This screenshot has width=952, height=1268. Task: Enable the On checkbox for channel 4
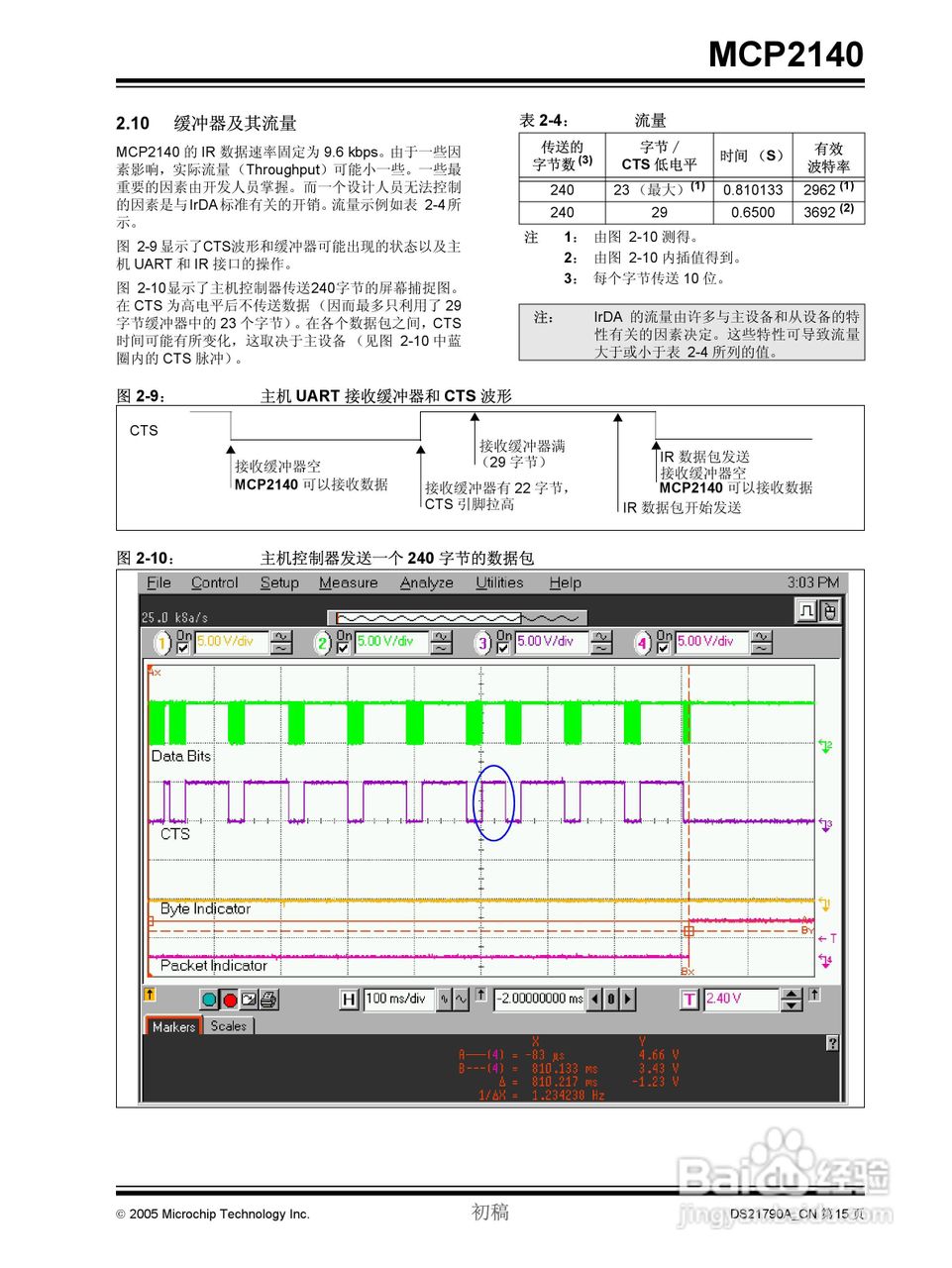(666, 647)
